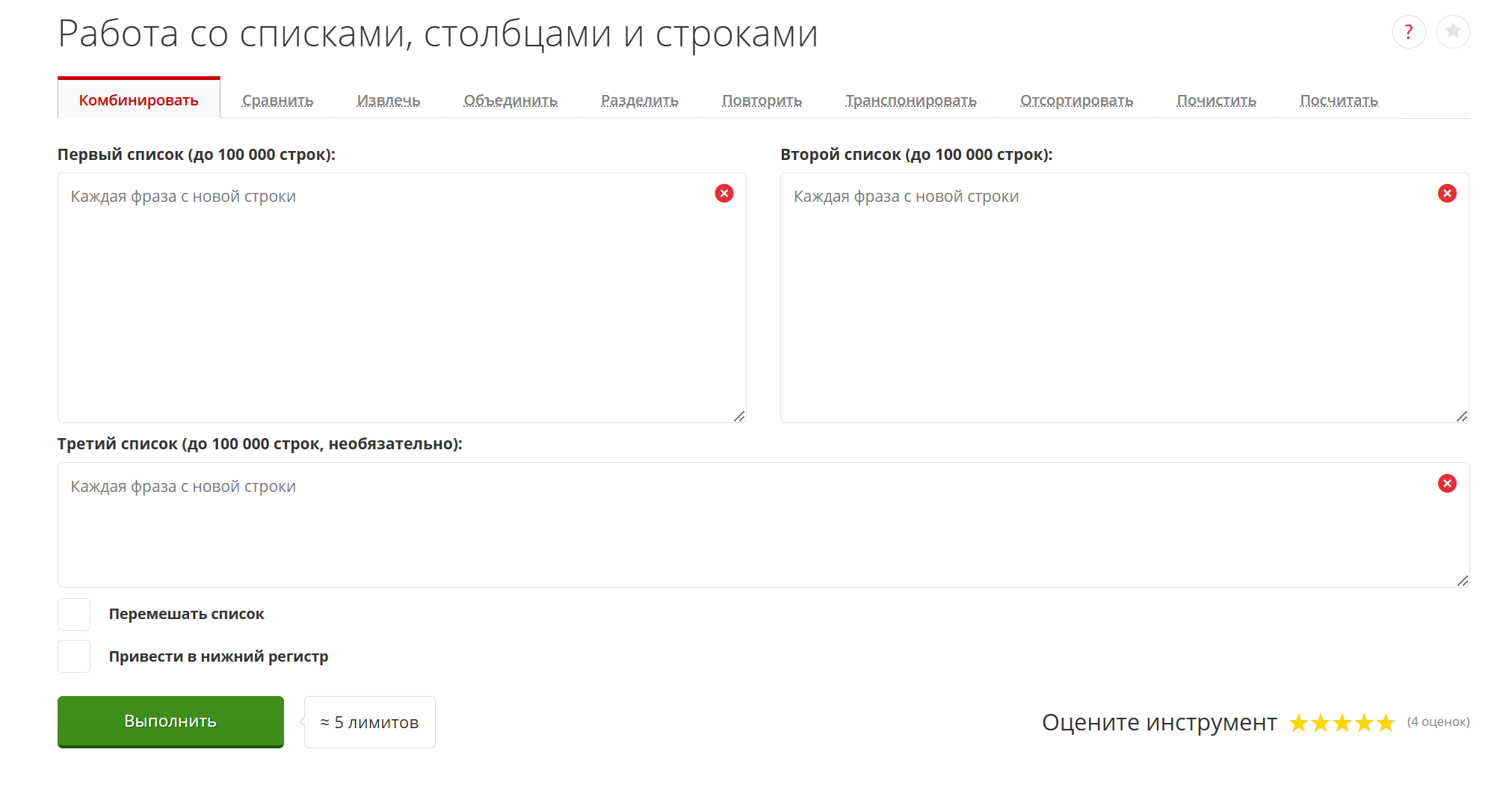Go to the Повторить tab
The width and height of the screenshot is (1512, 785).
[x=762, y=100]
